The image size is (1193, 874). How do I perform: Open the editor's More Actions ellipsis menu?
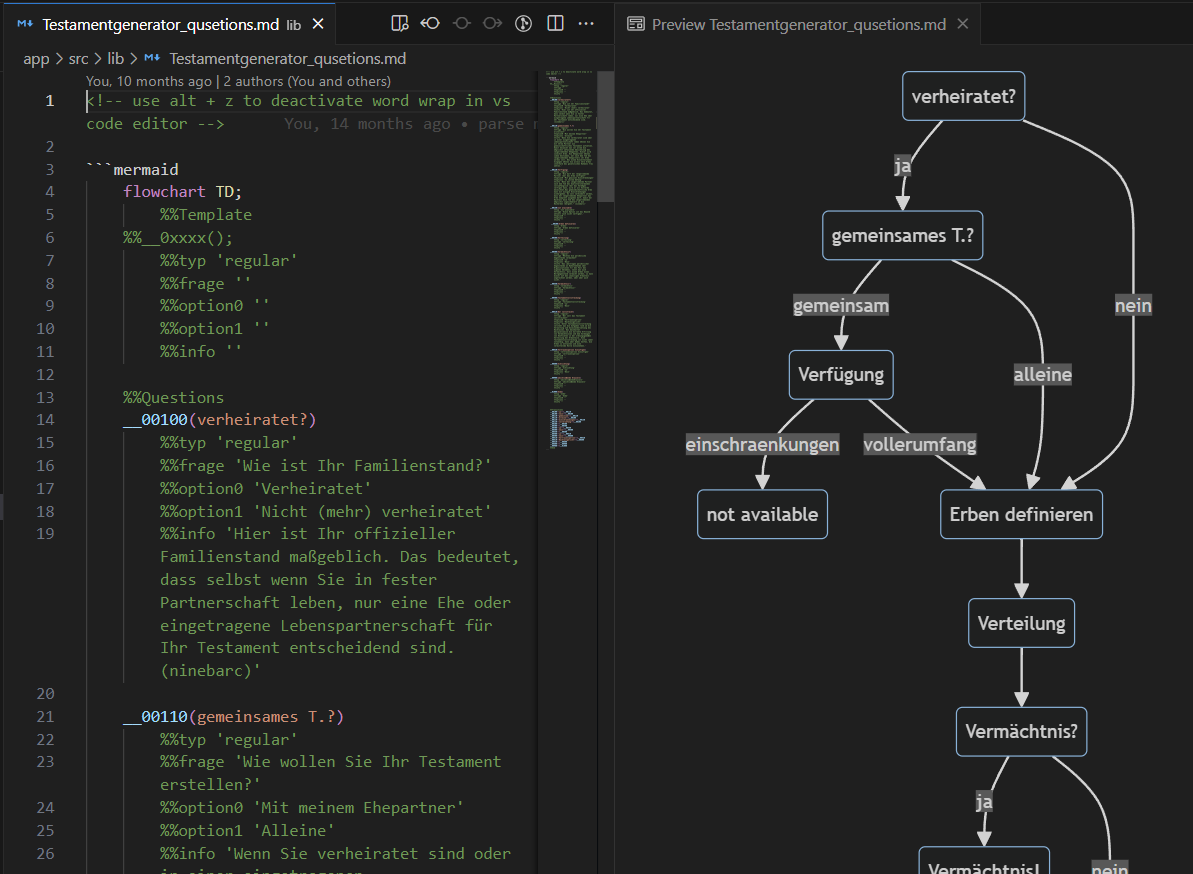click(x=586, y=23)
